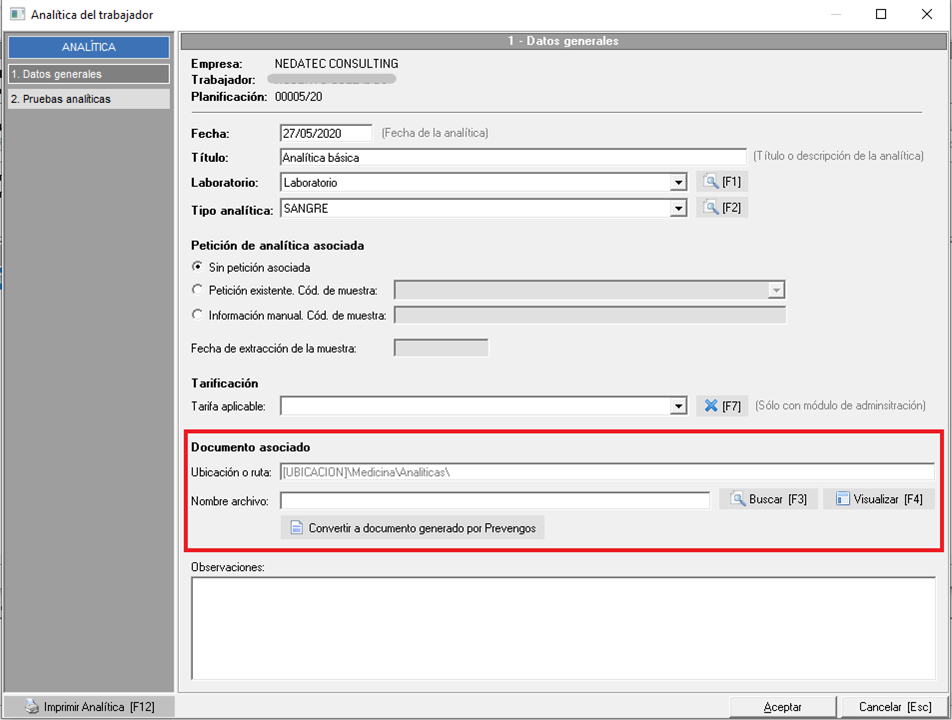
Task: Click the Laboratorio search [F1] icon button
Action: point(721,182)
